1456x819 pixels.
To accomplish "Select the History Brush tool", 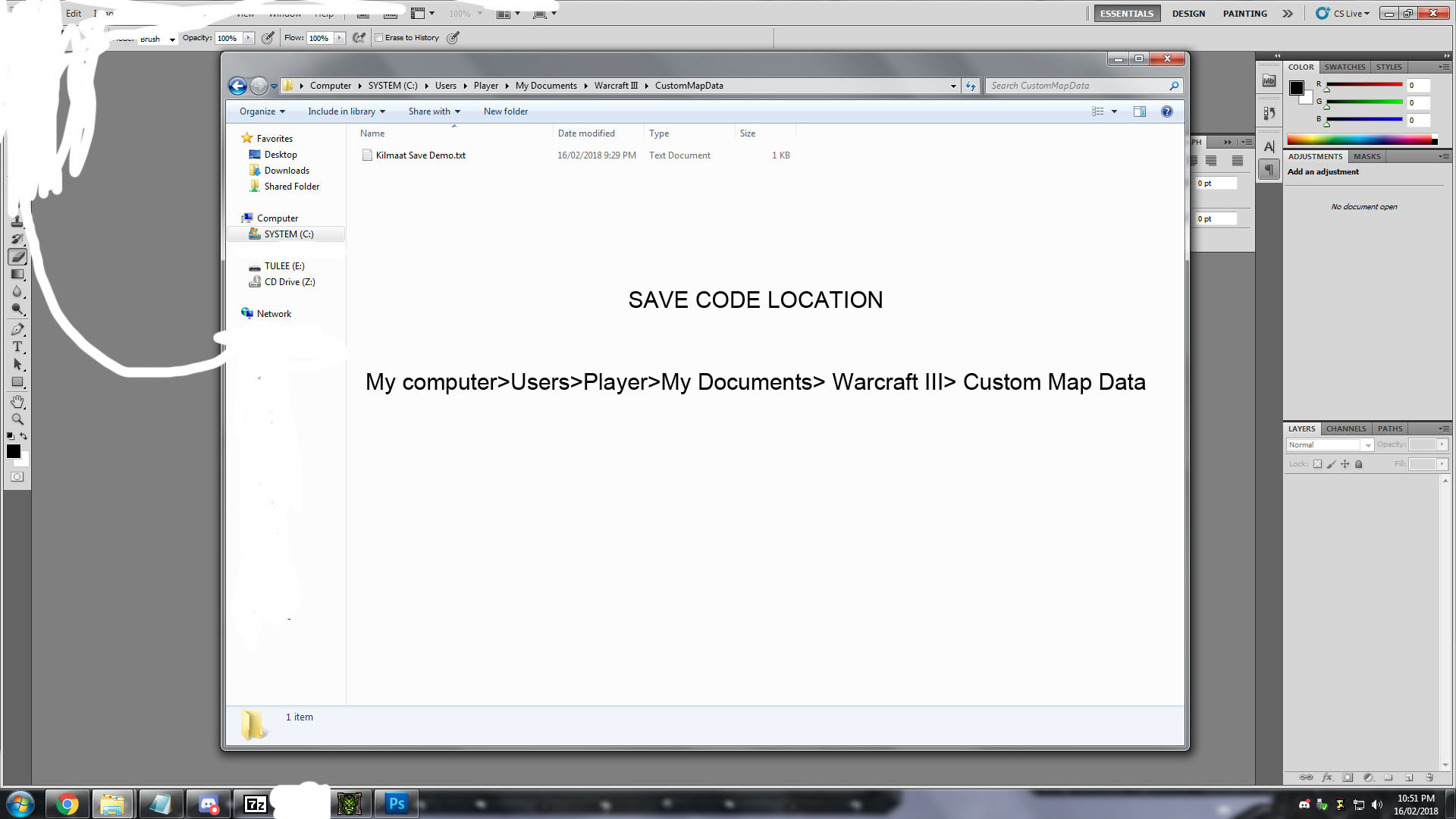I will pos(17,239).
